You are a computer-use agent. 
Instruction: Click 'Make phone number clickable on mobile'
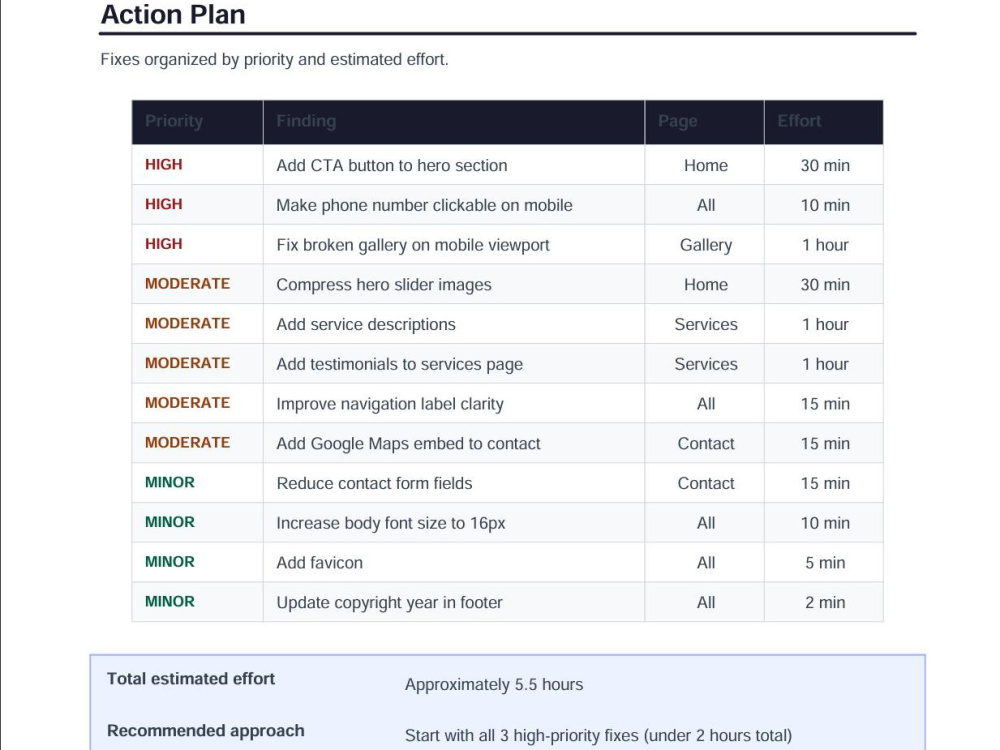424,205
